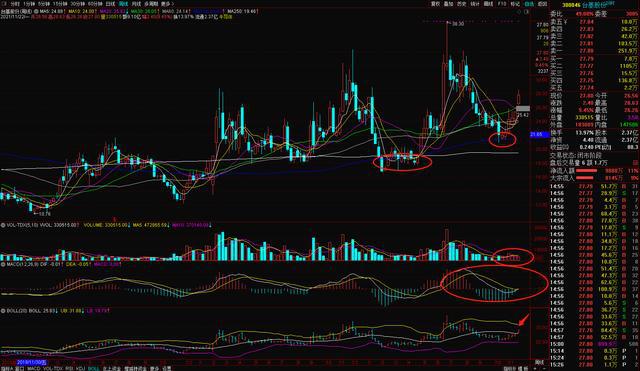Click the 标记 mark tool
The height and width of the screenshot is (371, 640).
515,4
